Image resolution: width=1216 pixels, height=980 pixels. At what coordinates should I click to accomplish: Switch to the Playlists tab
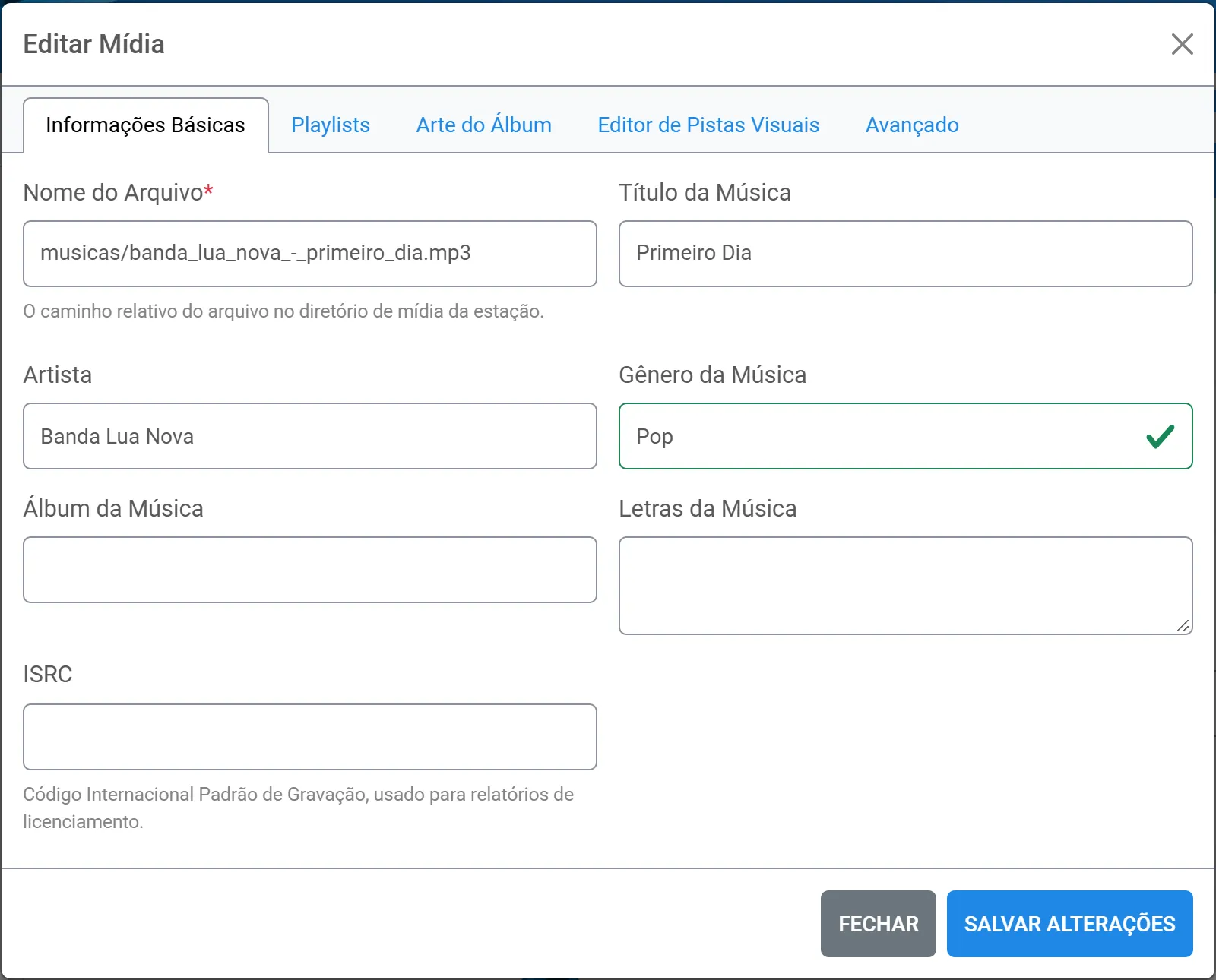[x=331, y=125]
